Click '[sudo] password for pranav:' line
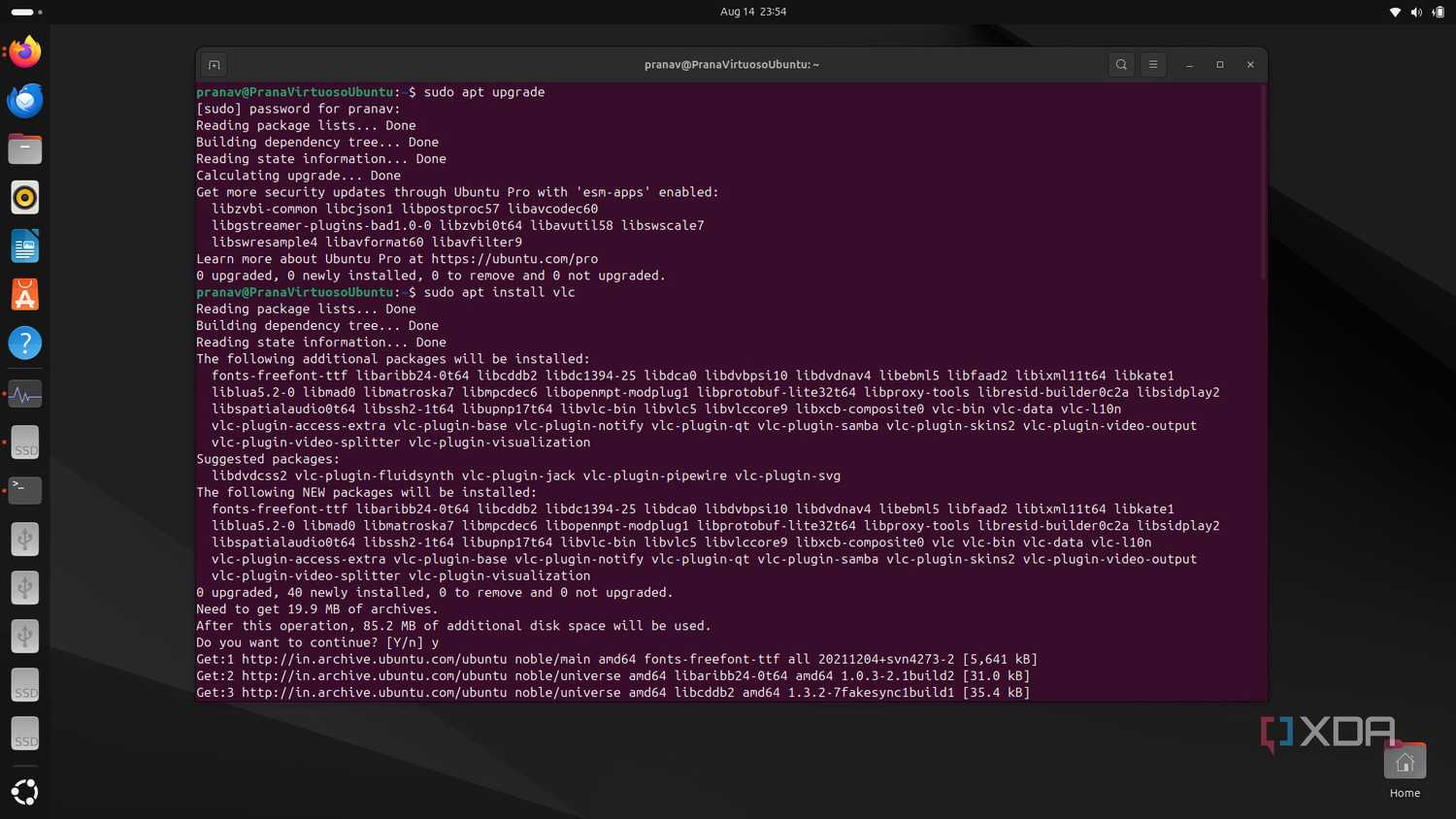Screen dimensions: 1456x819 pos(298,109)
